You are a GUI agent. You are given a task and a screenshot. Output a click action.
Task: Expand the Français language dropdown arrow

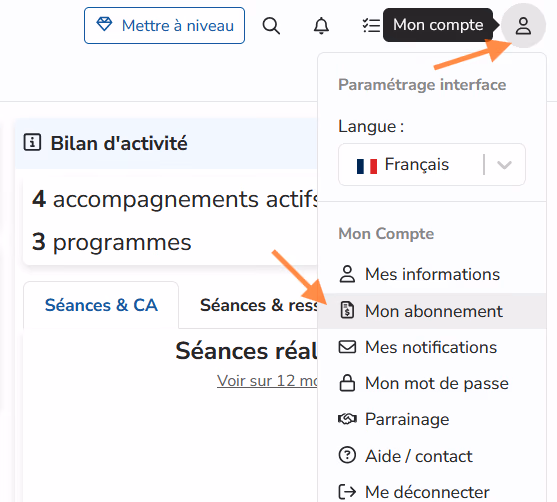coord(504,164)
